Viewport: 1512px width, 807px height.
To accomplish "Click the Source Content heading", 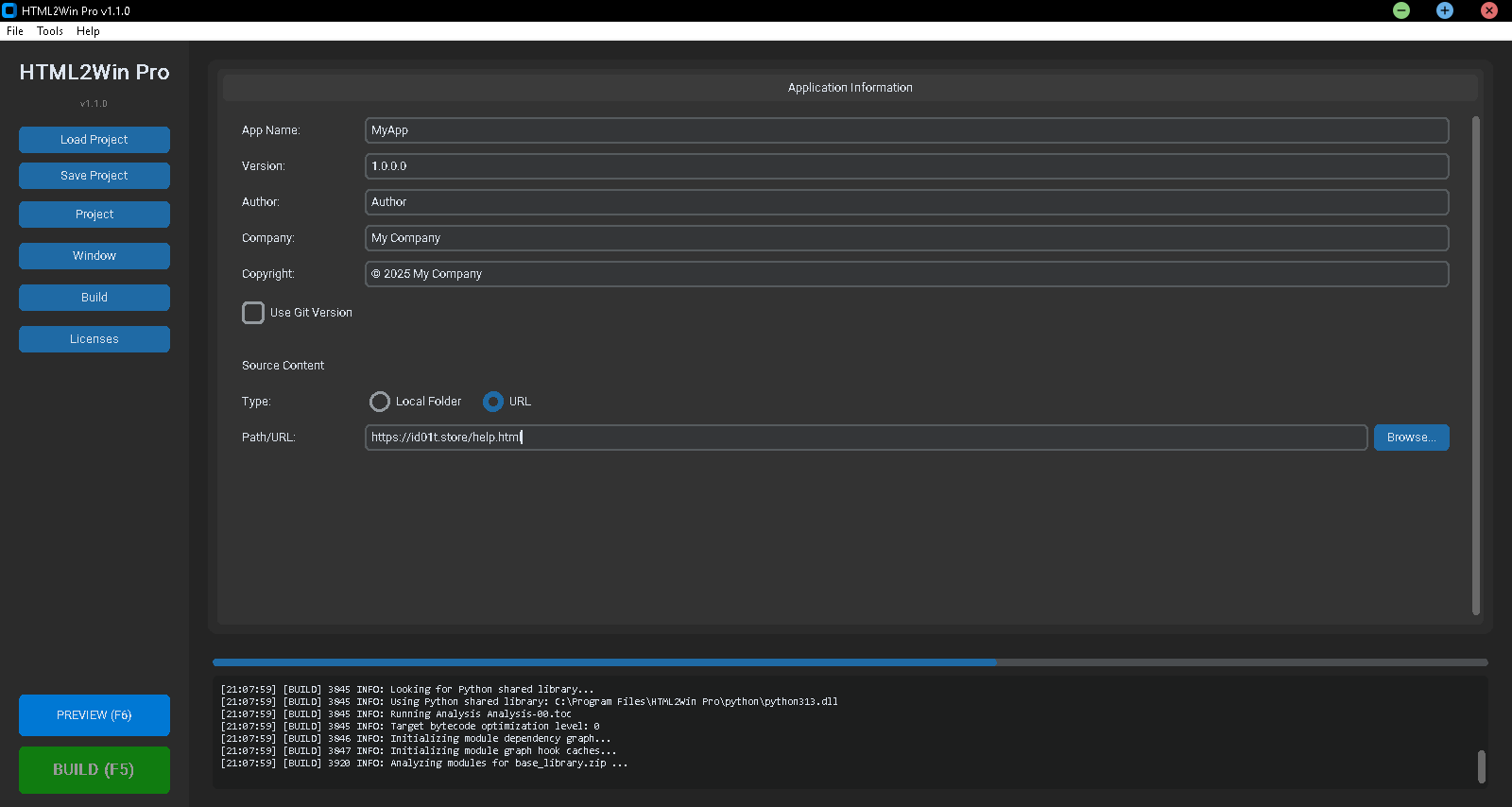I will click(x=283, y=366).
